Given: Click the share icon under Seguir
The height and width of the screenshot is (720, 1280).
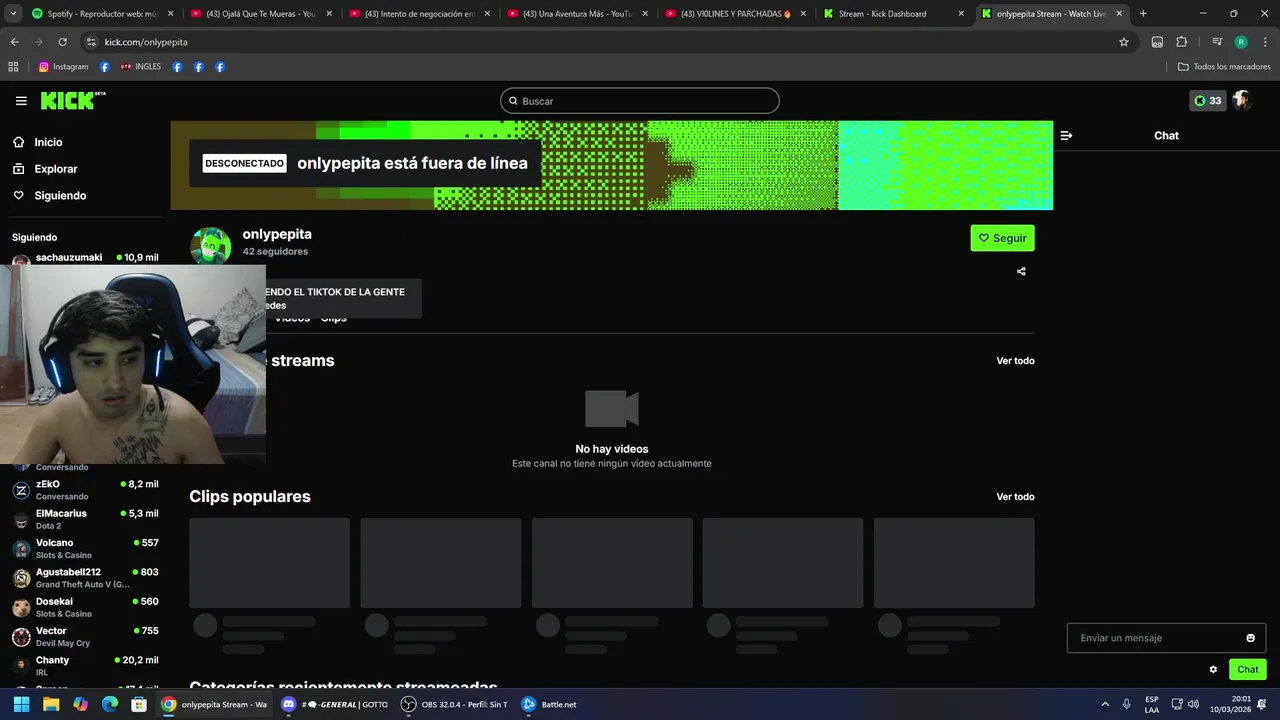Looking at the screenshot, I should pos(1021,271).
